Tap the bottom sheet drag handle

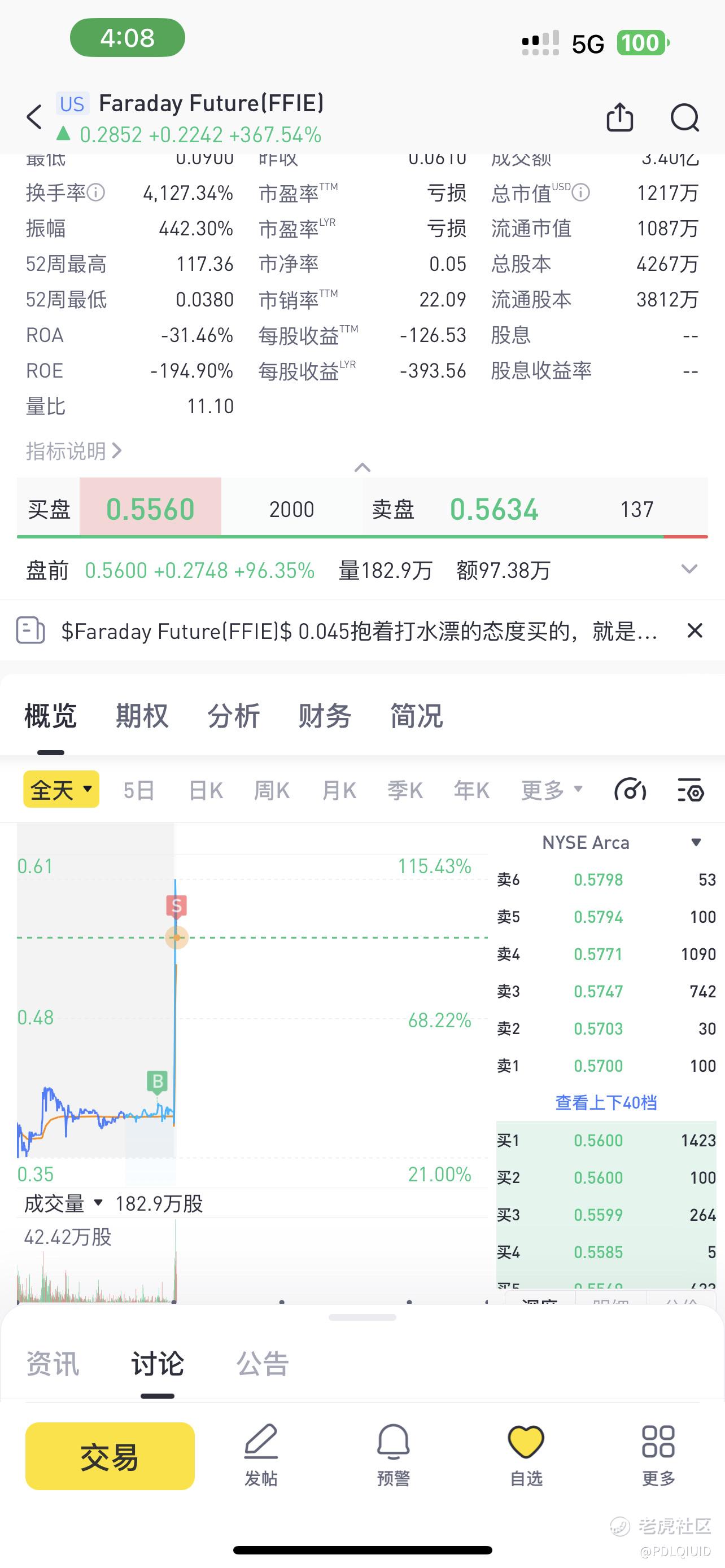pos(362,1317)
